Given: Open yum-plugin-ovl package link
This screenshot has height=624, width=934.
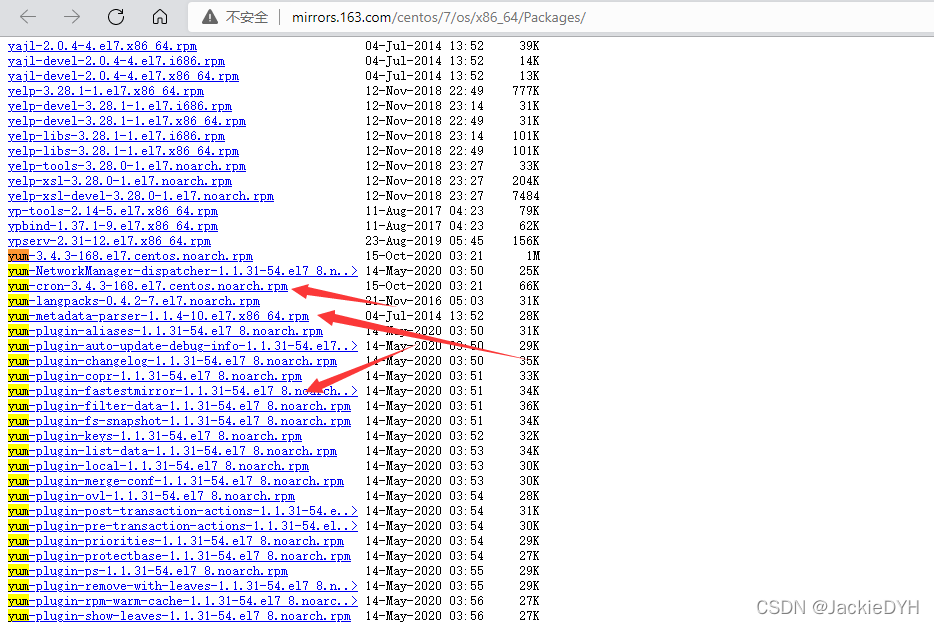Looking at the screenshot, I should [x=151, y=496].
